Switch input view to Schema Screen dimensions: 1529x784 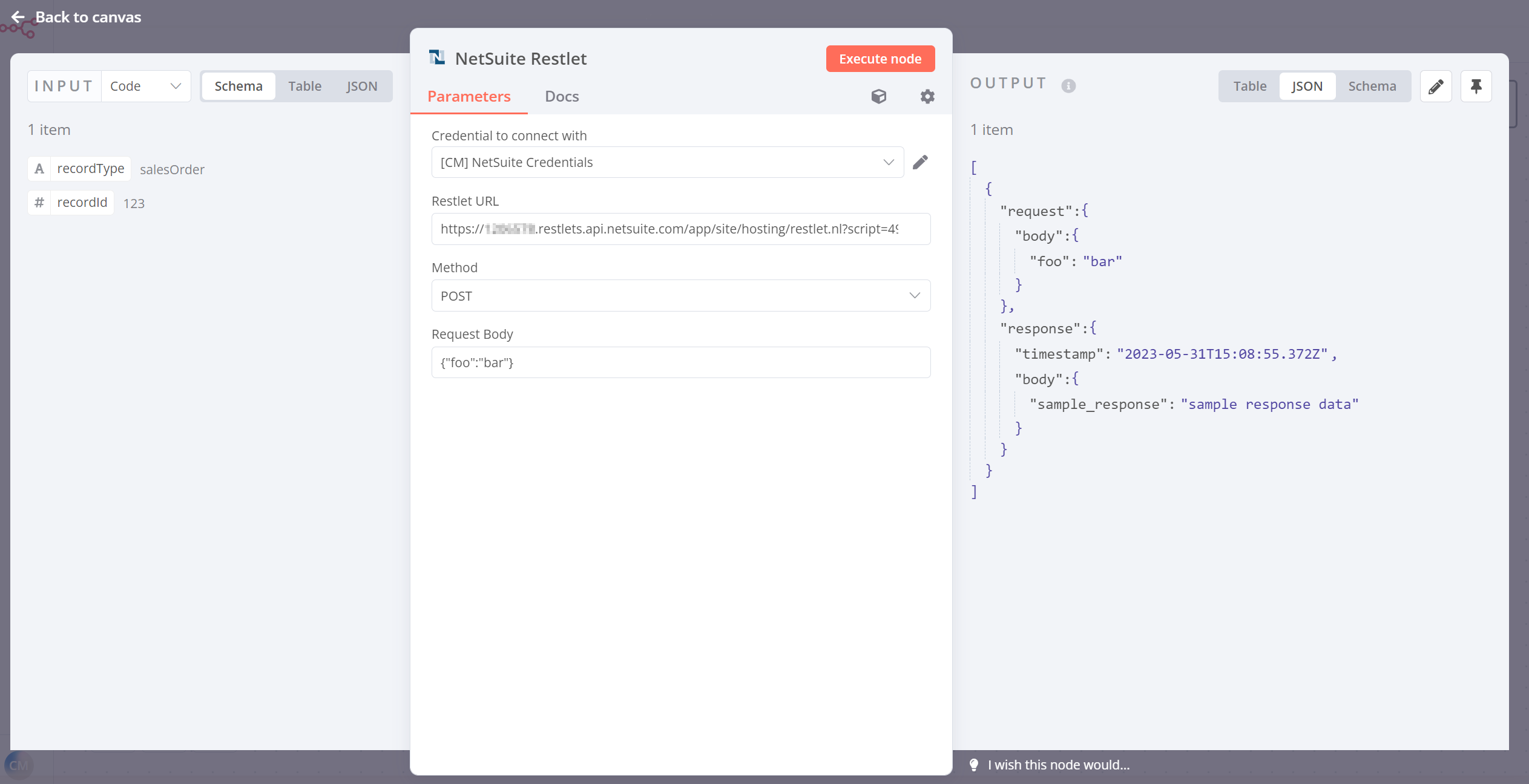(238, 86)
